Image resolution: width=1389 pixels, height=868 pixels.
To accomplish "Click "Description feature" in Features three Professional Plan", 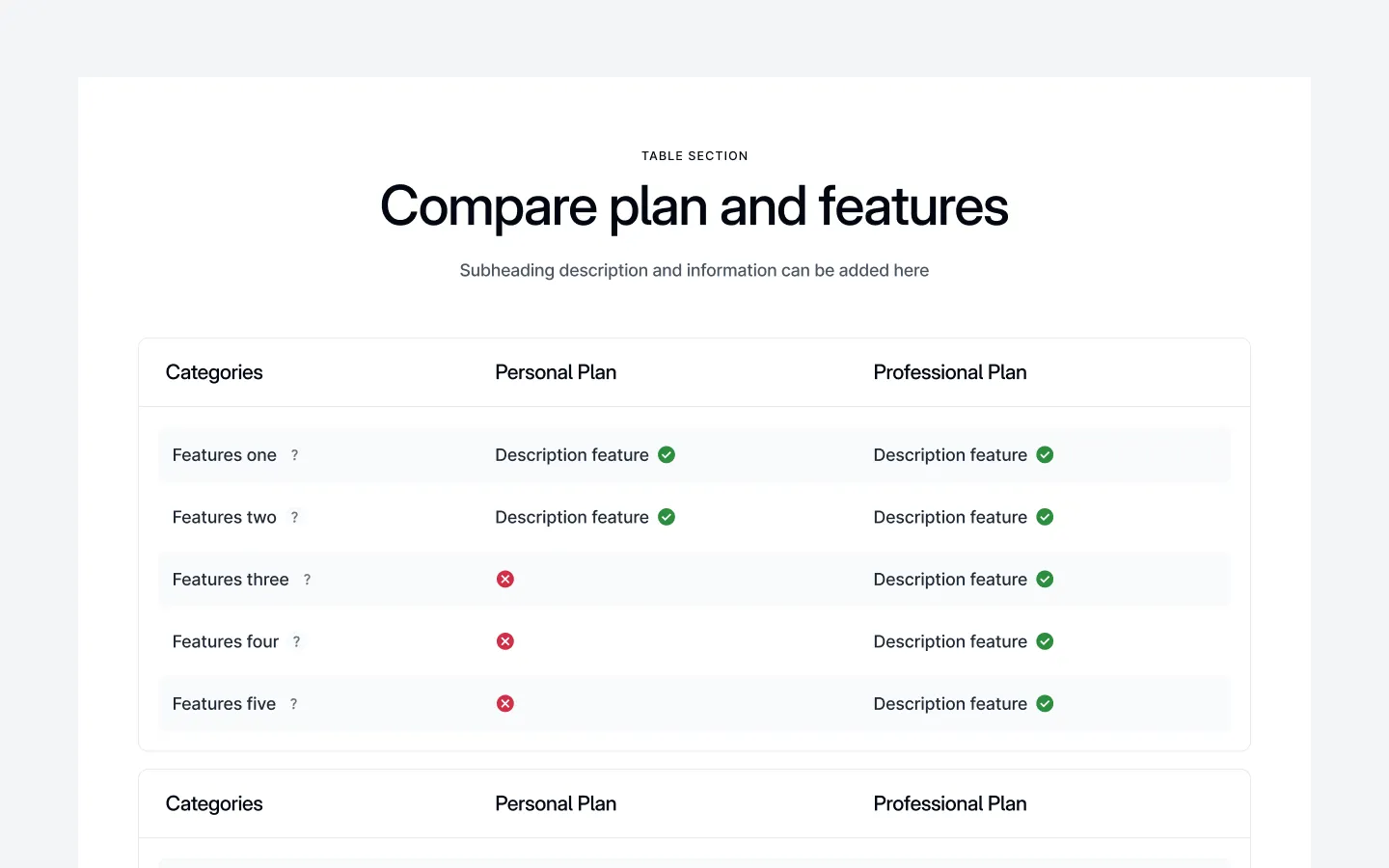I will pos(950,580).
